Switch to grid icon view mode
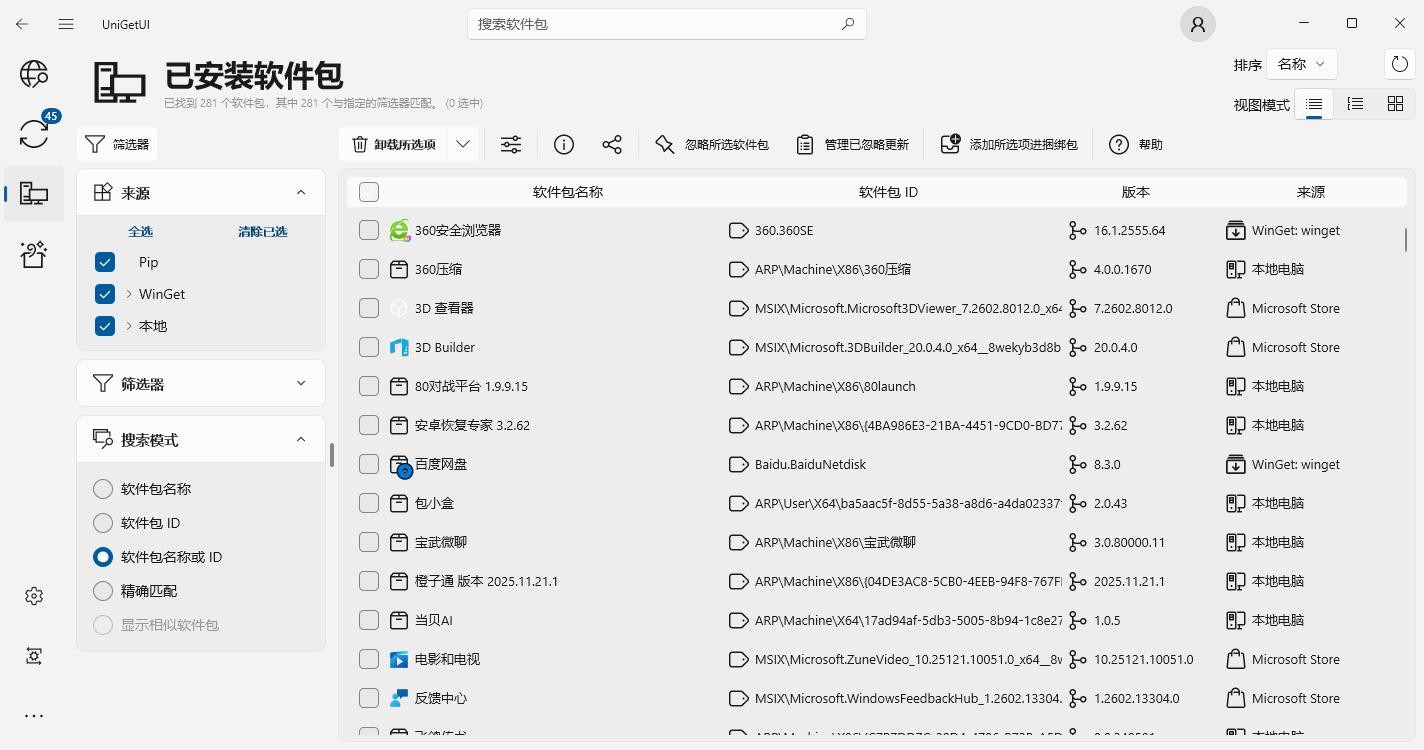 [x=1395, y=104]
